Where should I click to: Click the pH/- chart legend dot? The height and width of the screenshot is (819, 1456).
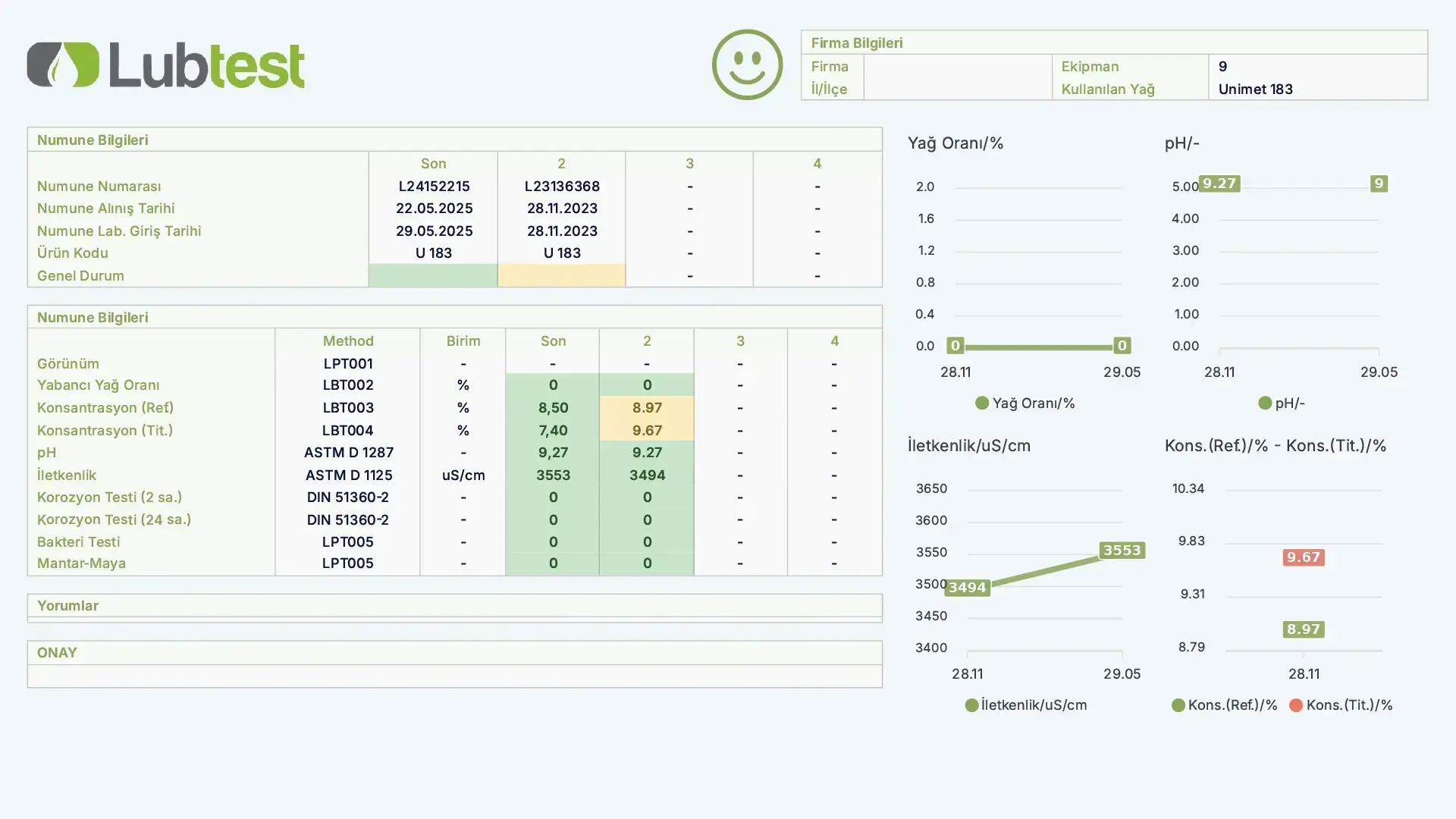(1265, 403)
